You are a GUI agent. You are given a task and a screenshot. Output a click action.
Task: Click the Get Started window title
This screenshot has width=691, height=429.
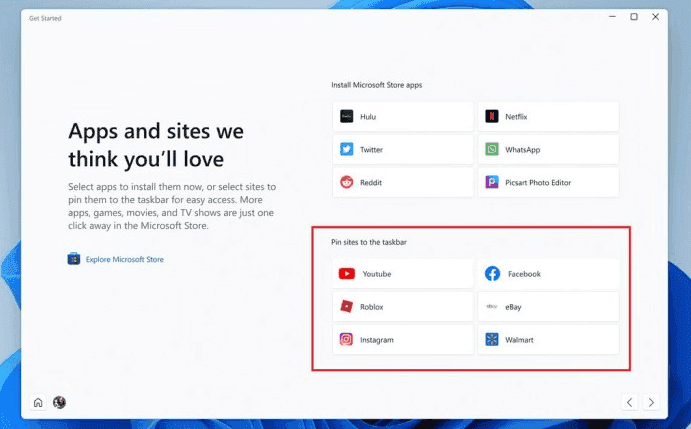pyautogui.click(x=45, y=18)
